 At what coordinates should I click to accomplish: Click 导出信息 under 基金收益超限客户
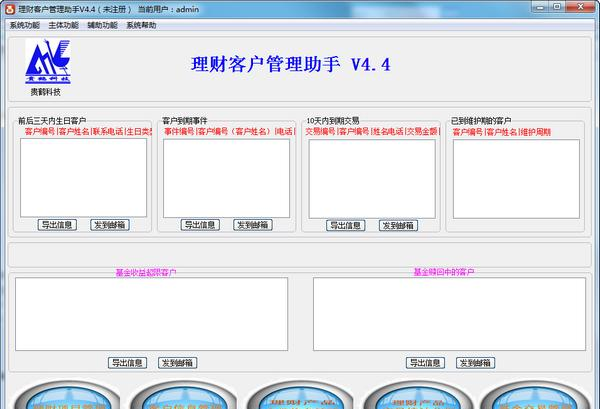point(127,363)
